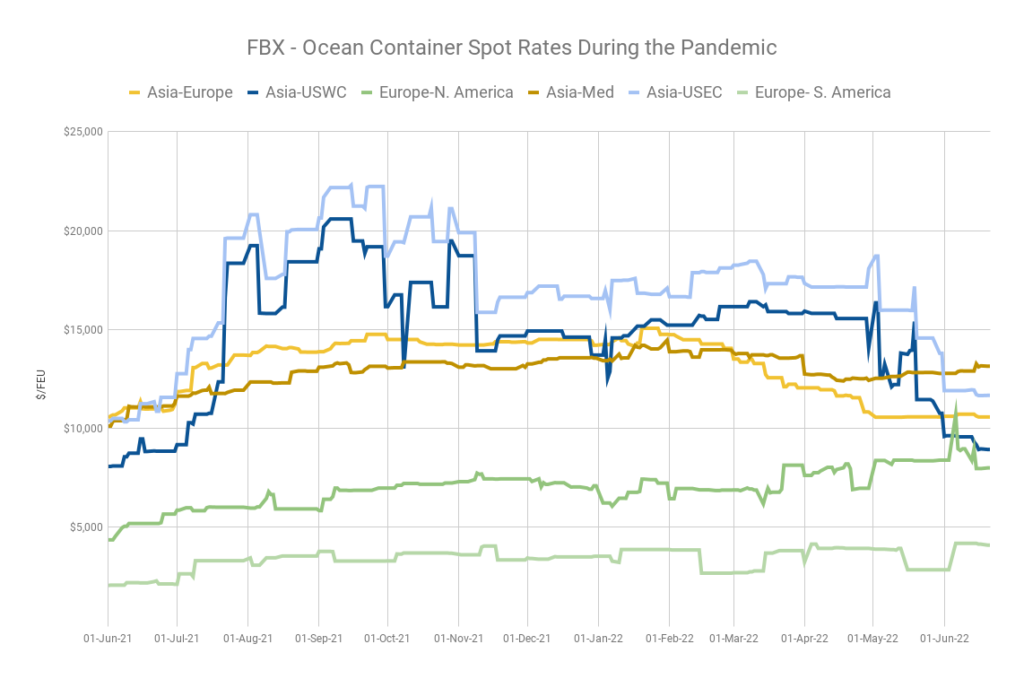Click the $10,000 y-axis label

(83, 428)
